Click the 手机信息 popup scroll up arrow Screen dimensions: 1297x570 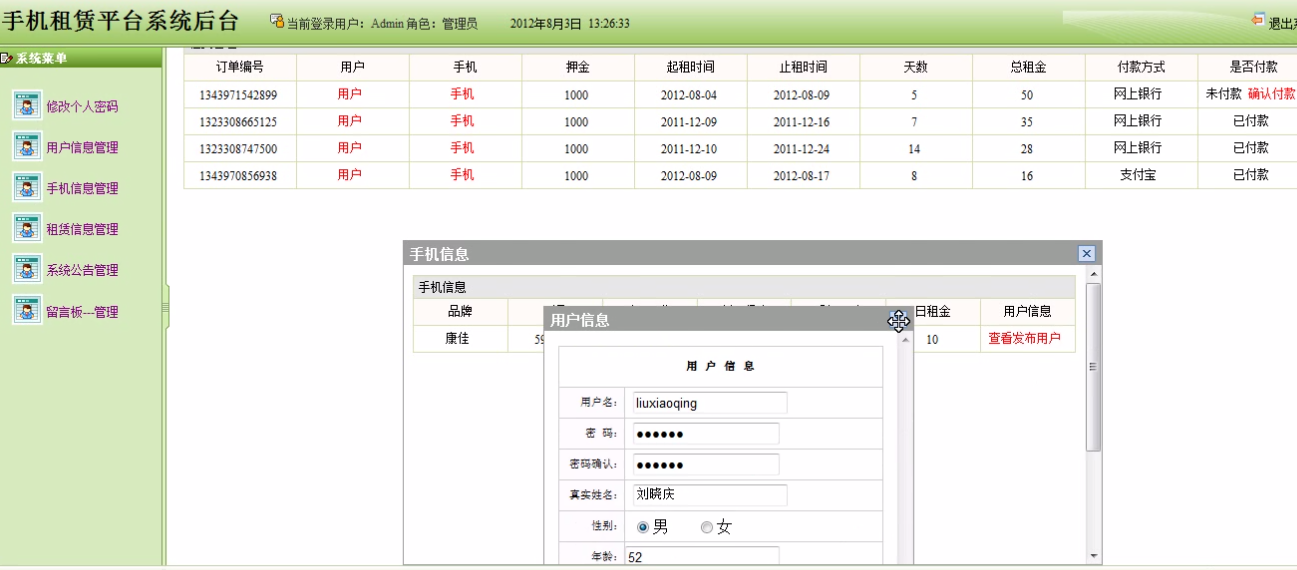pos(1093,274)
